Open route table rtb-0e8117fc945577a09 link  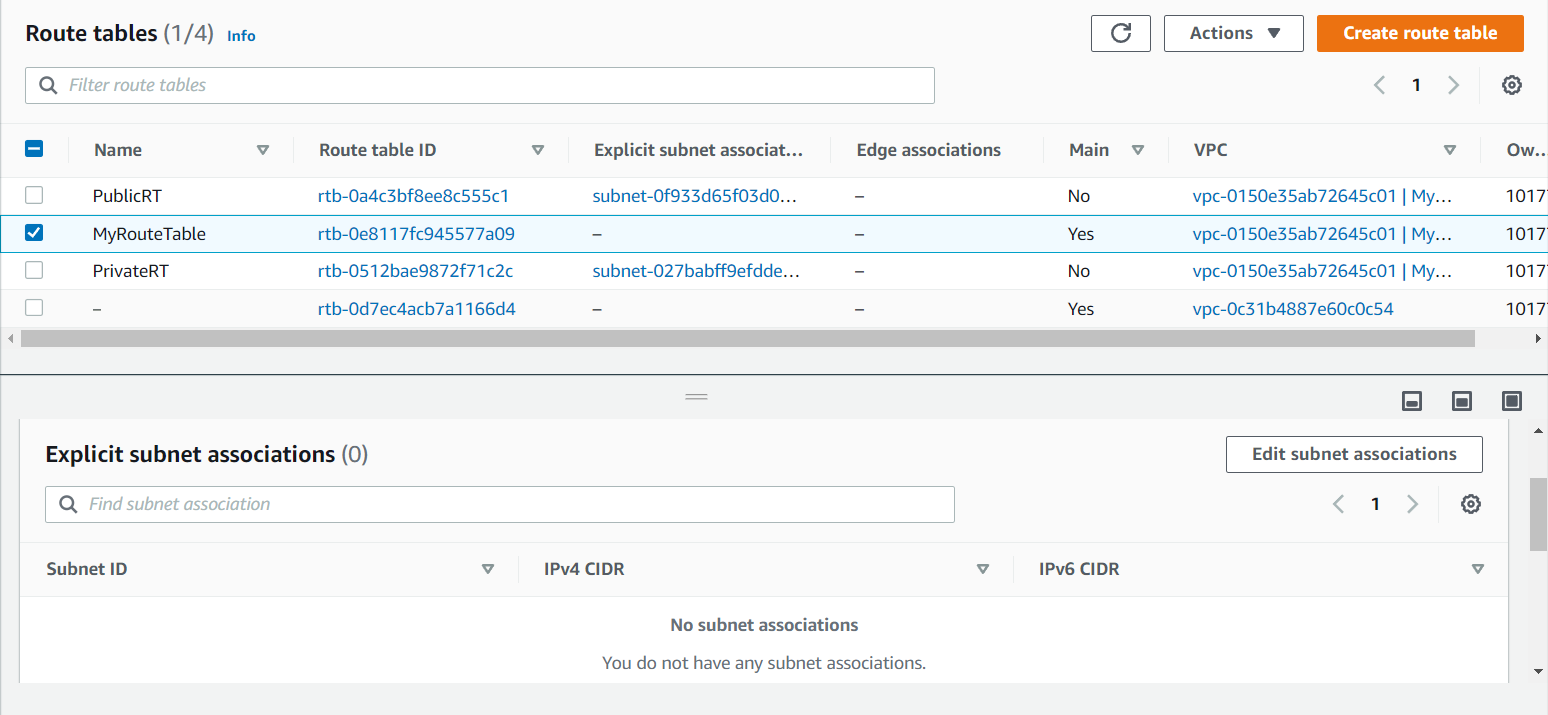click(416, 234)
